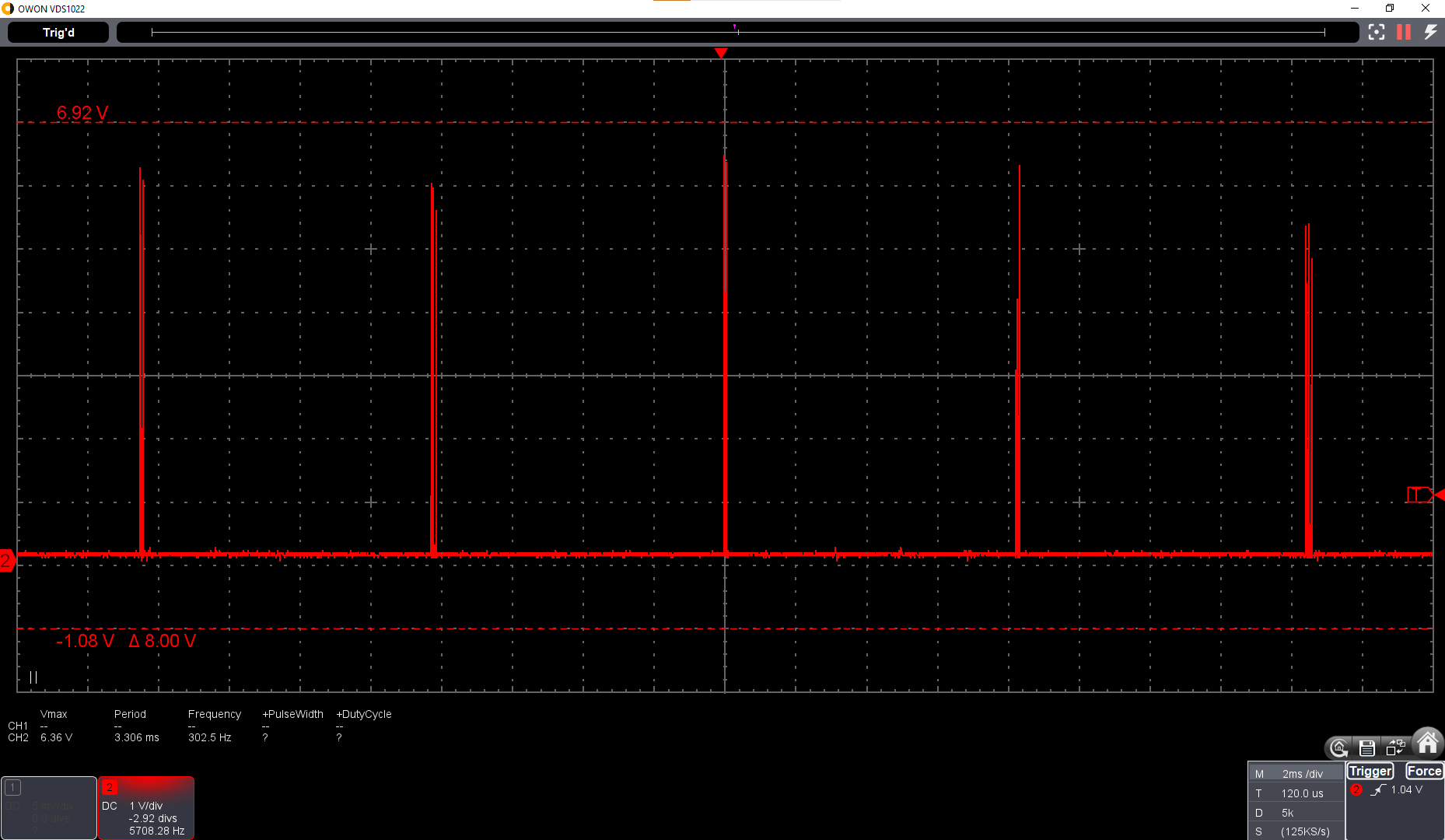The width and height of the screenshot is (1445, 840).
Task: Pause the waveform acquisition
Action: click(1402, 32)
